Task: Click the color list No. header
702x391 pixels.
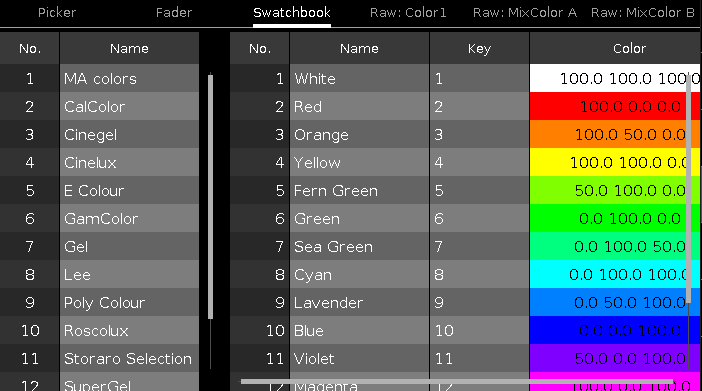Action: click(x=260, y=48)
